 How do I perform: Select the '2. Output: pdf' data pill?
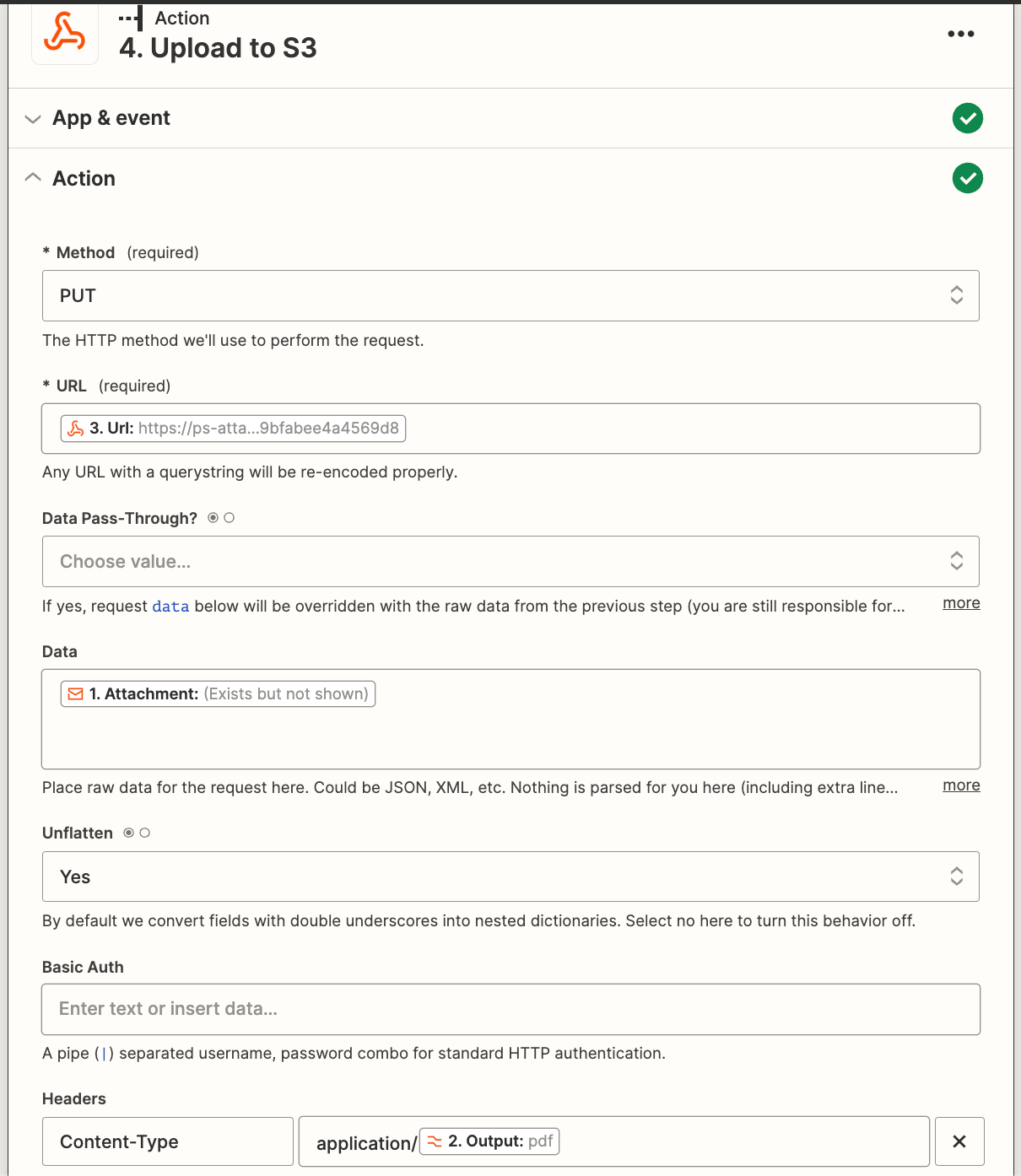tap(489, 1141)
